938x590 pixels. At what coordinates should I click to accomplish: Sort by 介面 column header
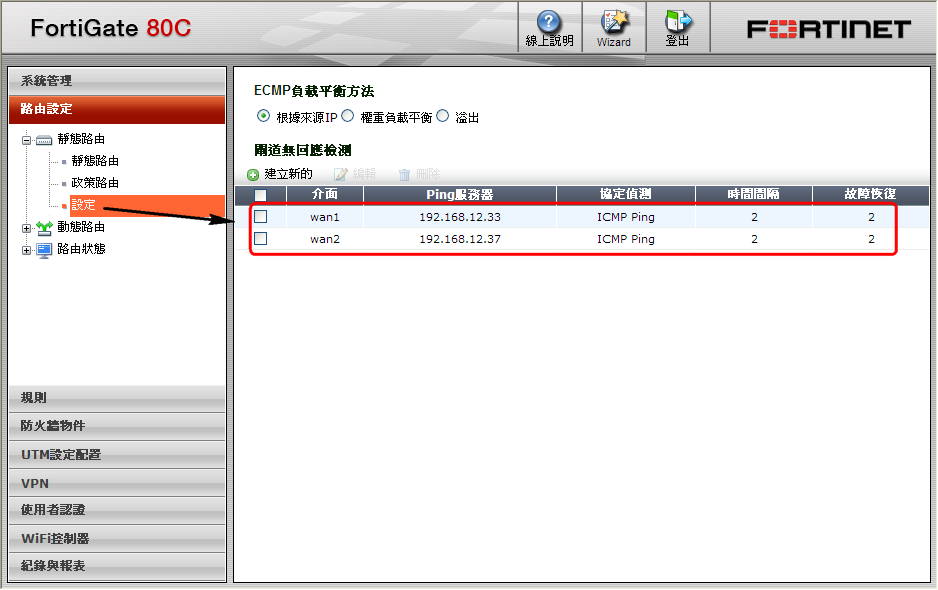tap(325, 194)
